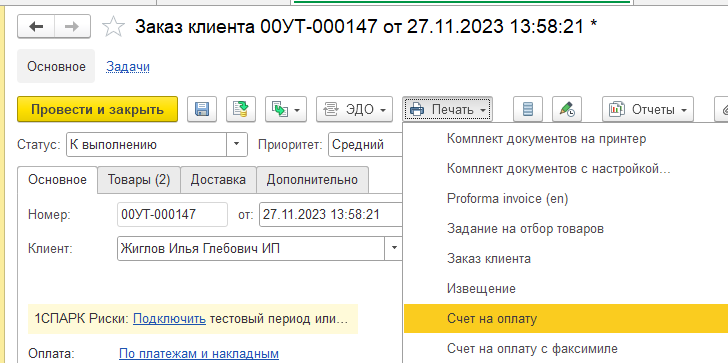
Task: Choose Комплект документов с настройкой...
Action: [566, 169]
